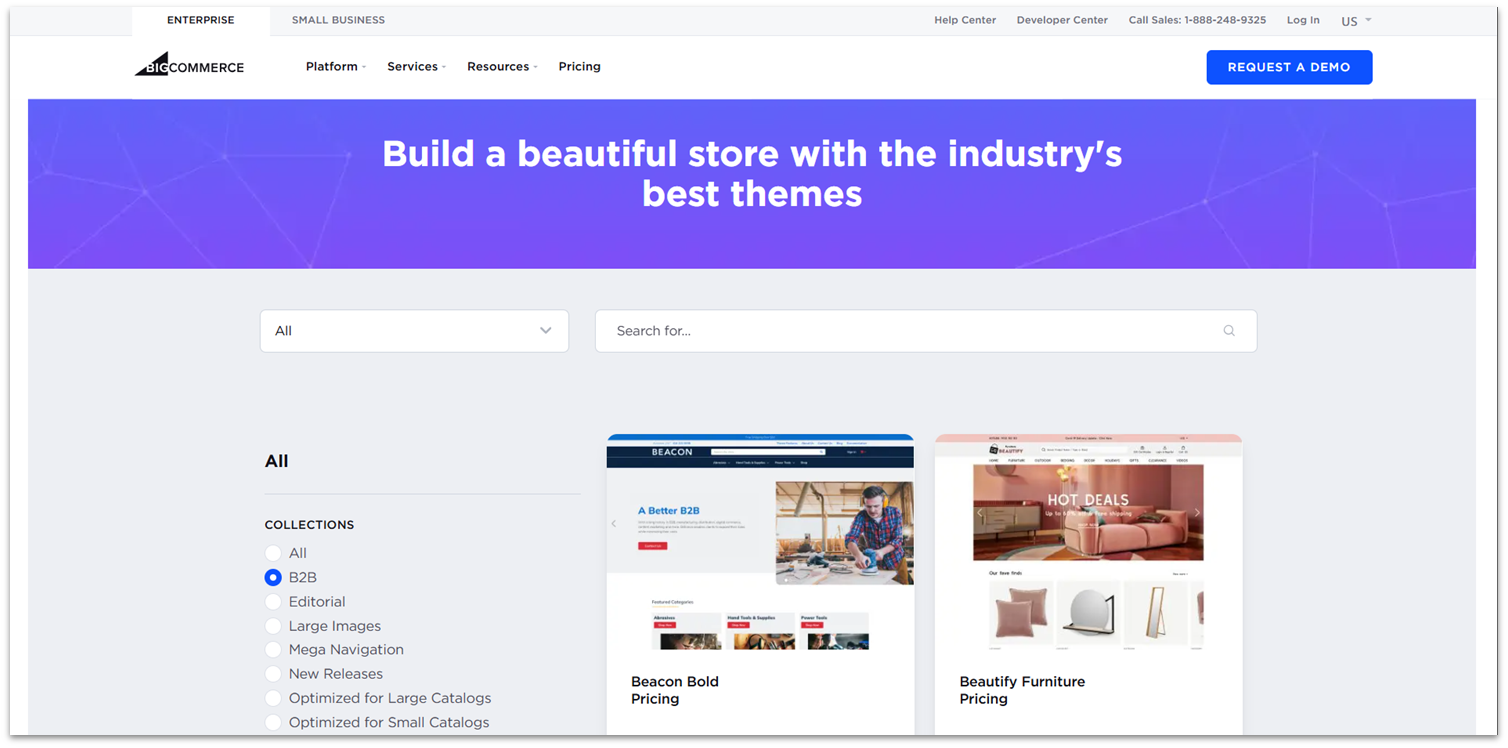Click the search magnifier icon

tap(1228, 330)
